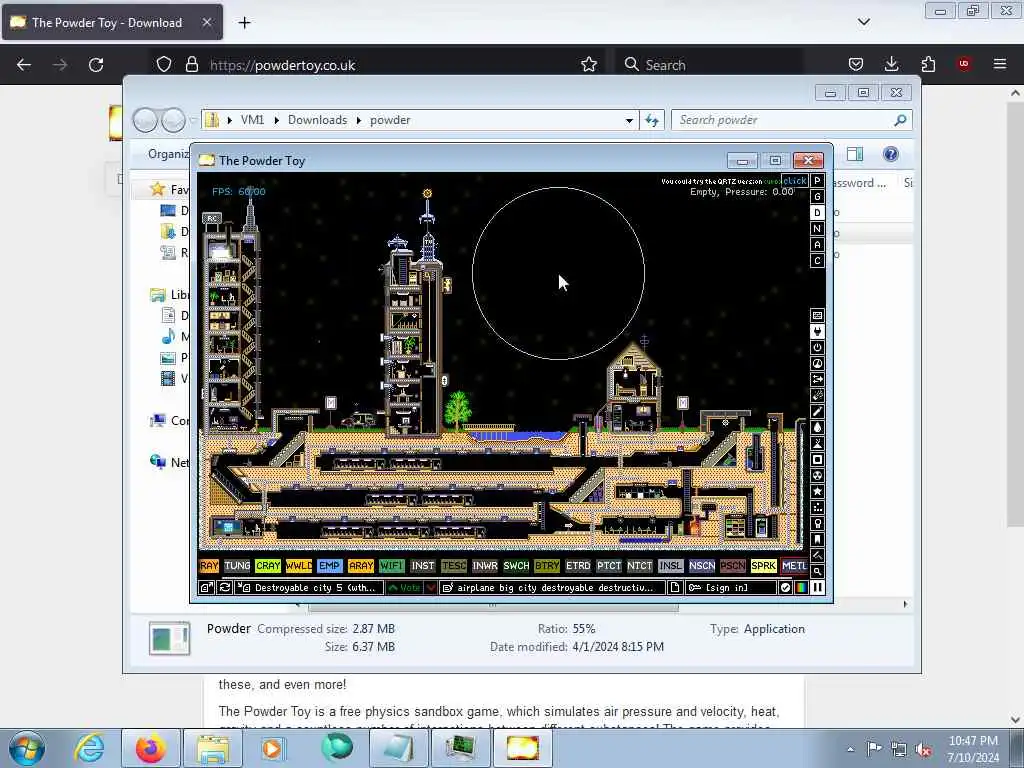Viewport: 1024px width, 768px height.
Task: Switch to Nothing display mode N
Action: [x=817, y=229]
